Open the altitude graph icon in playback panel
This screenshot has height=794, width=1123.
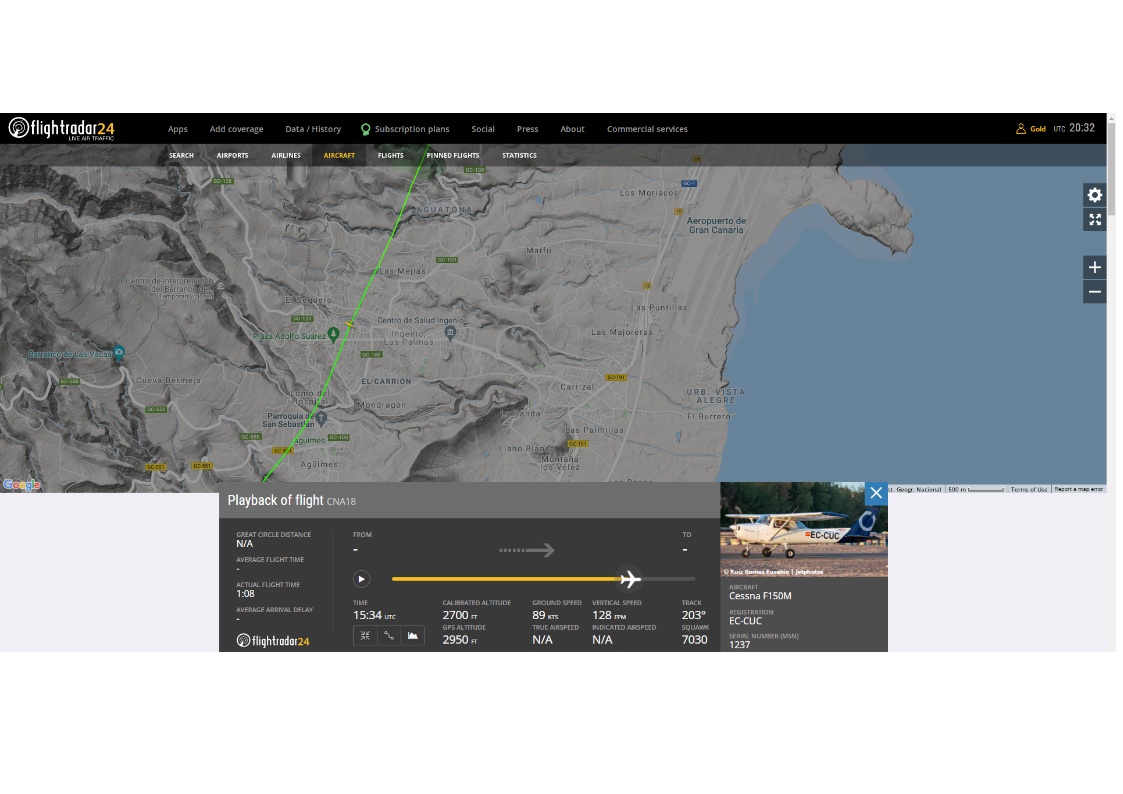coord(413,635)
